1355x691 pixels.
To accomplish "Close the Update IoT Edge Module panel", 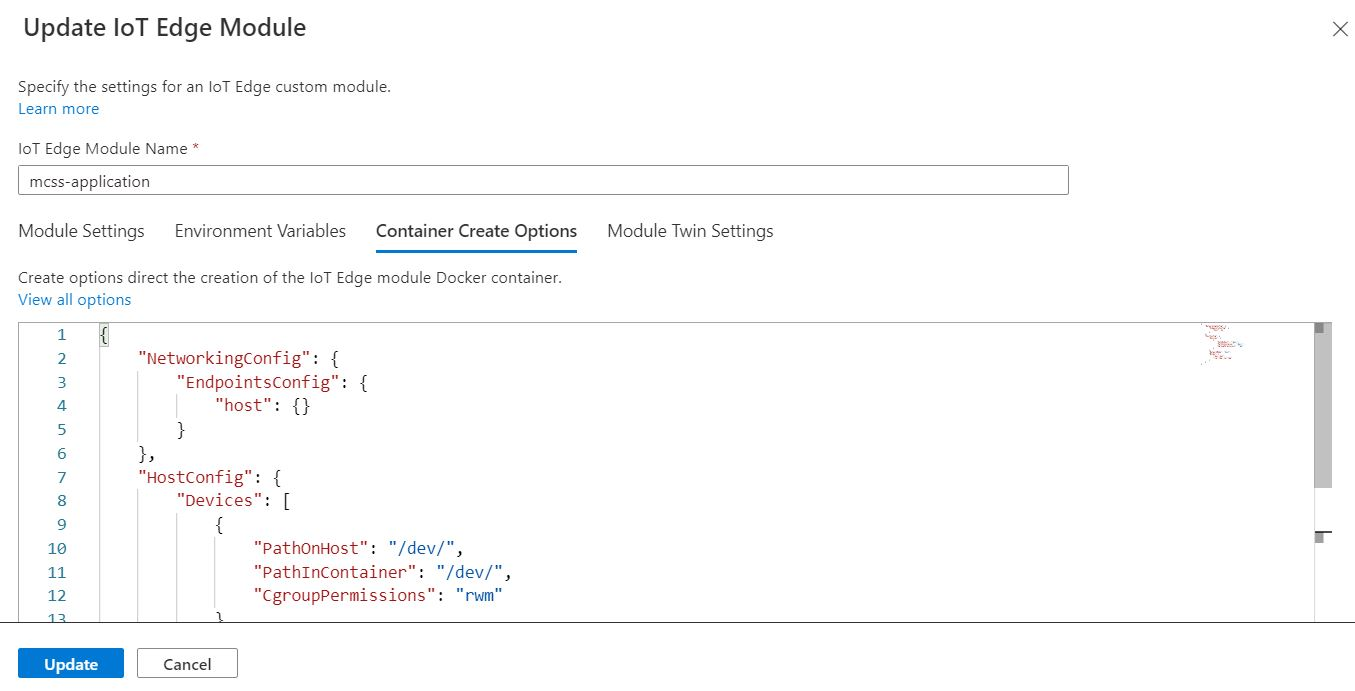I will [1340, 29].
